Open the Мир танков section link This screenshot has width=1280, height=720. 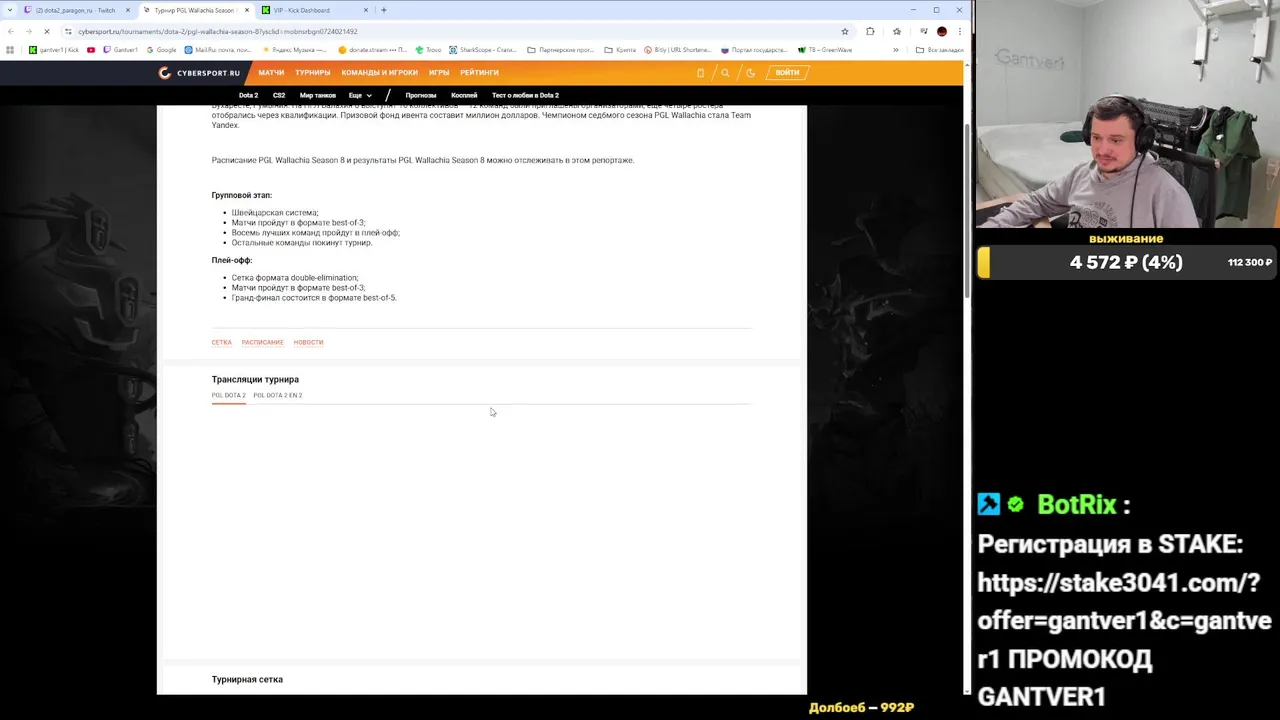(318, 95)
